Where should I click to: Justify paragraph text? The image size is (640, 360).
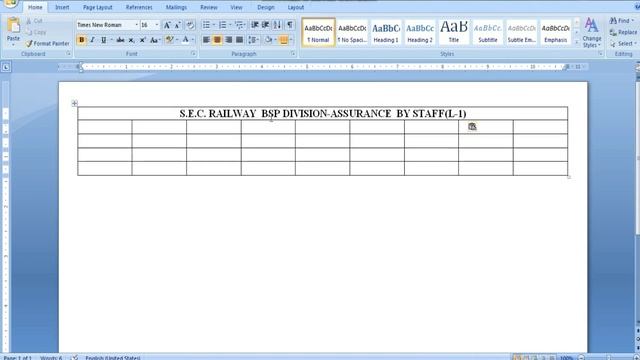click(240, 40)
